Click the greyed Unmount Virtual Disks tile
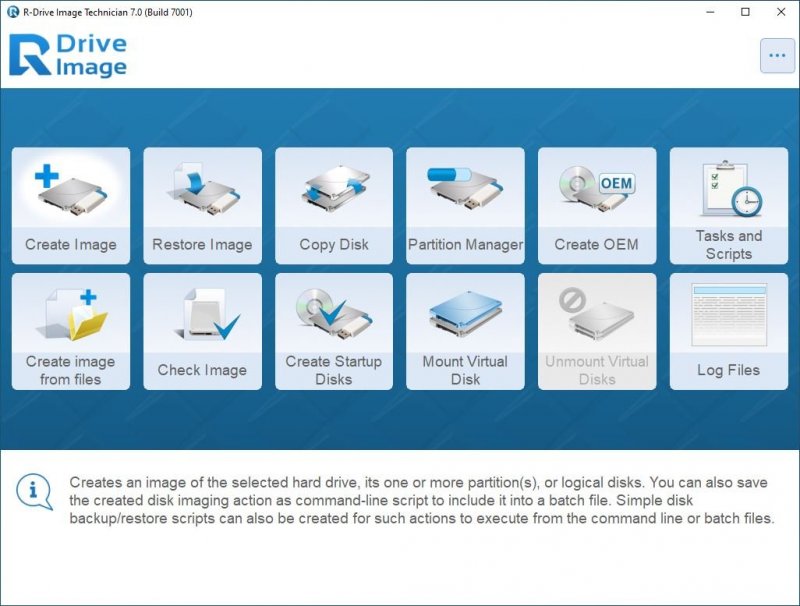Image resolution: width=800 pixels, height=606 pixels. tap(597, 332)
